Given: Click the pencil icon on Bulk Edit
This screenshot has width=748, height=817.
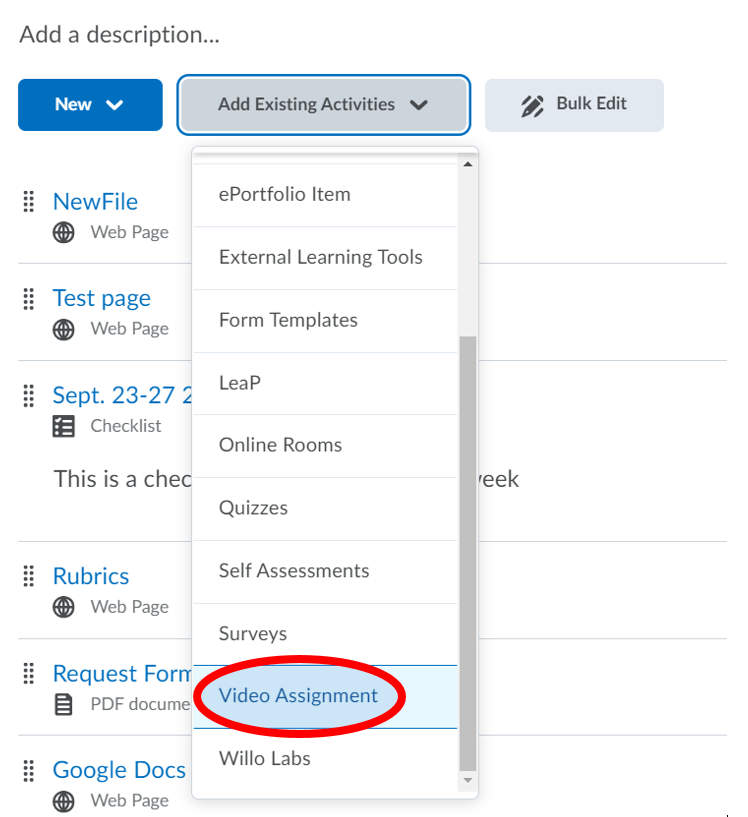Looking at the screenshot, I should click(532, 106).
